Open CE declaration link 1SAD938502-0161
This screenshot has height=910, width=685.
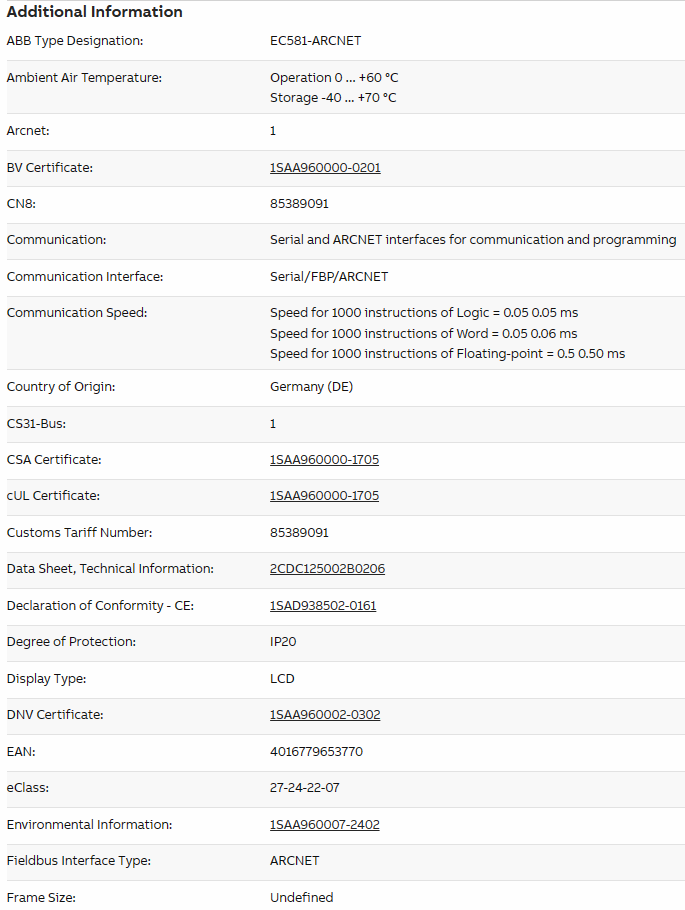click(323, 606)
